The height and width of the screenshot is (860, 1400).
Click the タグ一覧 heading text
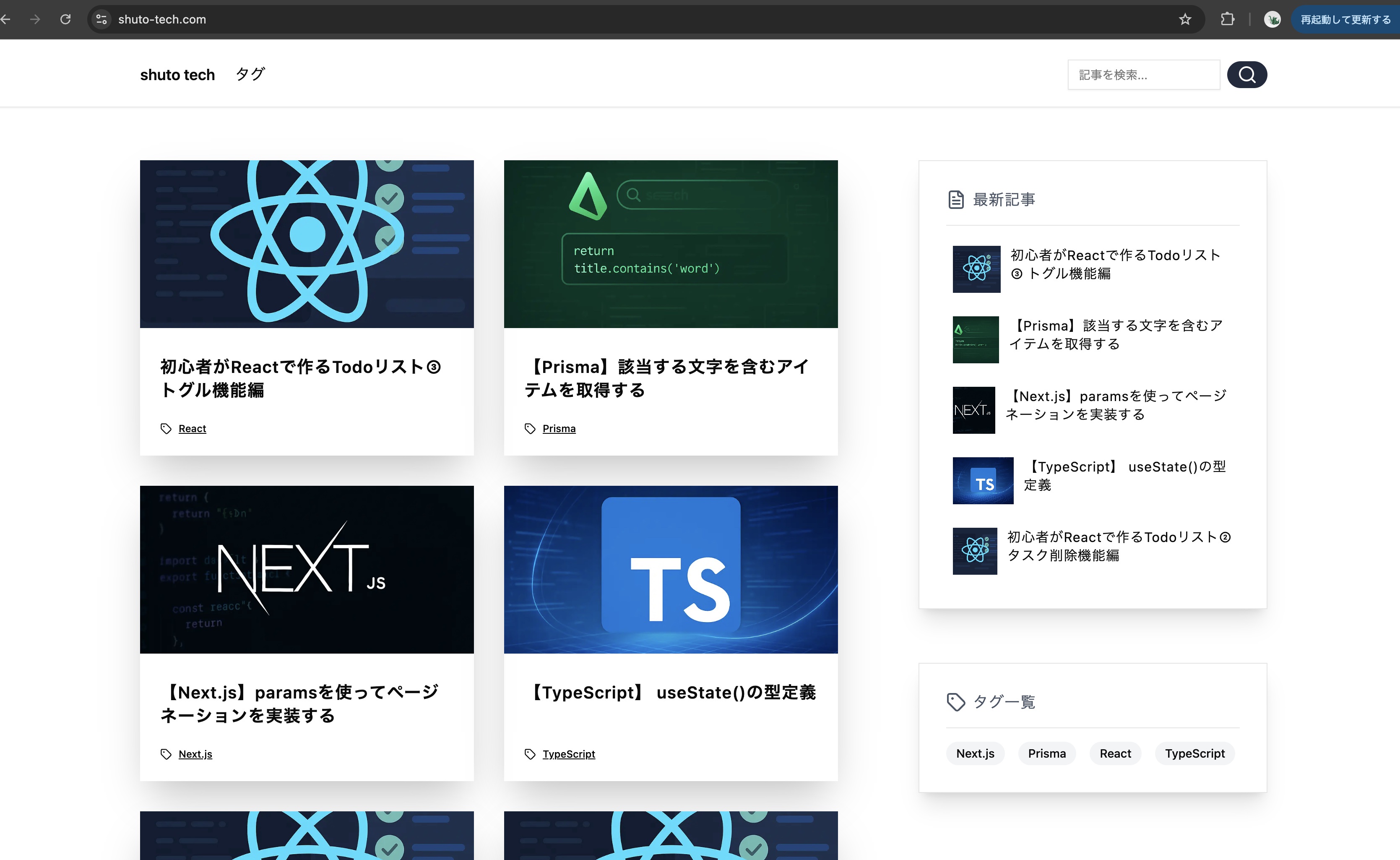1004,702
